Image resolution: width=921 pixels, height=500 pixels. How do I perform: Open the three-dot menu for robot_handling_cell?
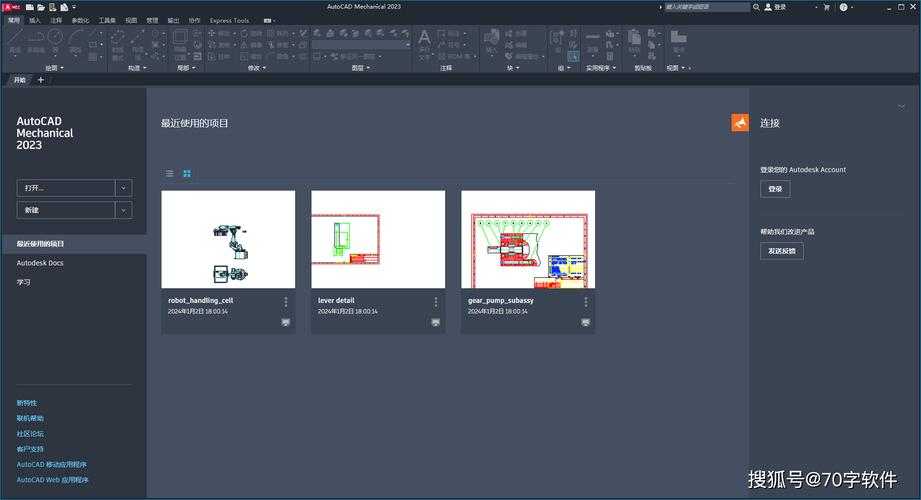click(x=285, y=301)
